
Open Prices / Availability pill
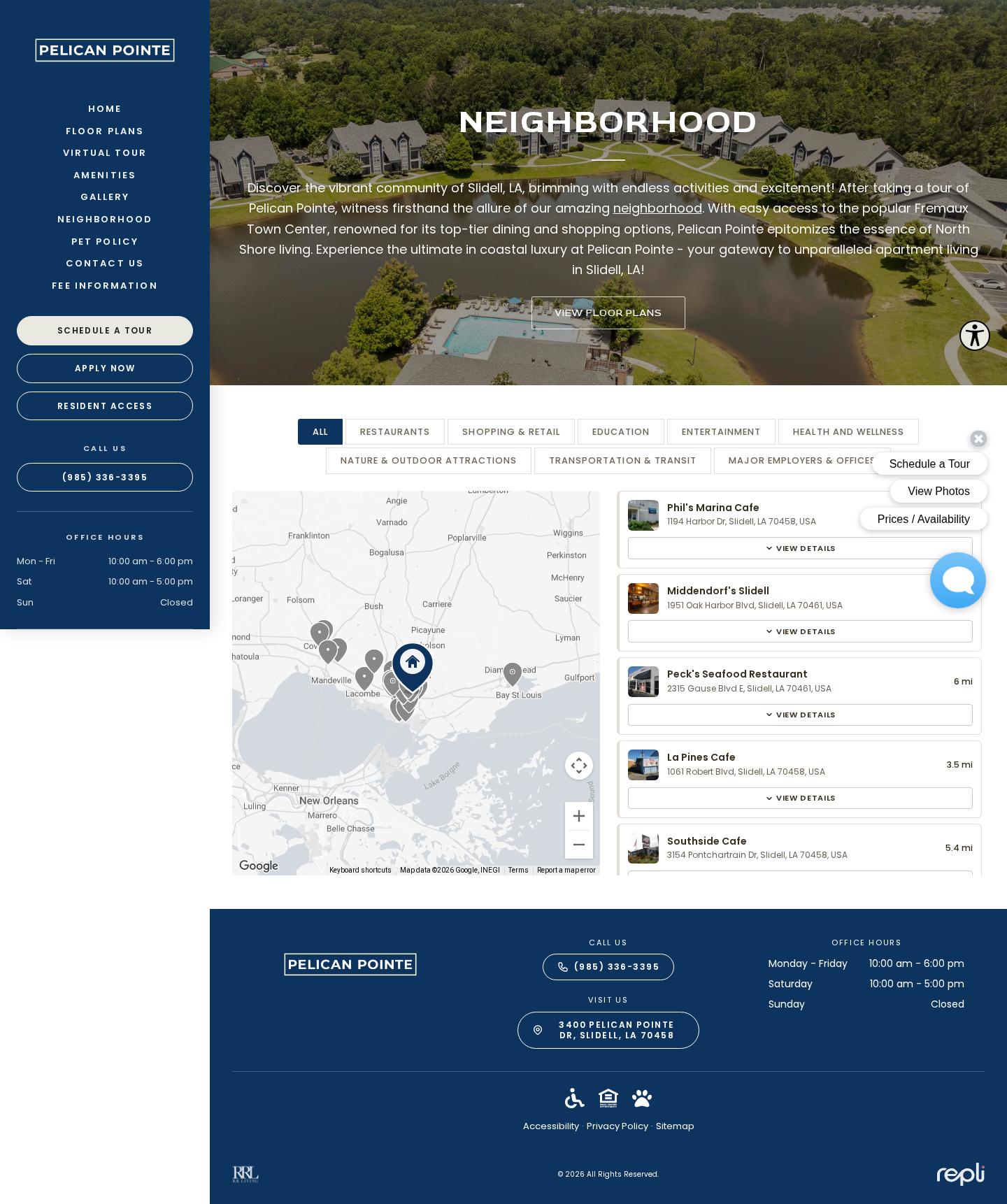pos(924,519)
